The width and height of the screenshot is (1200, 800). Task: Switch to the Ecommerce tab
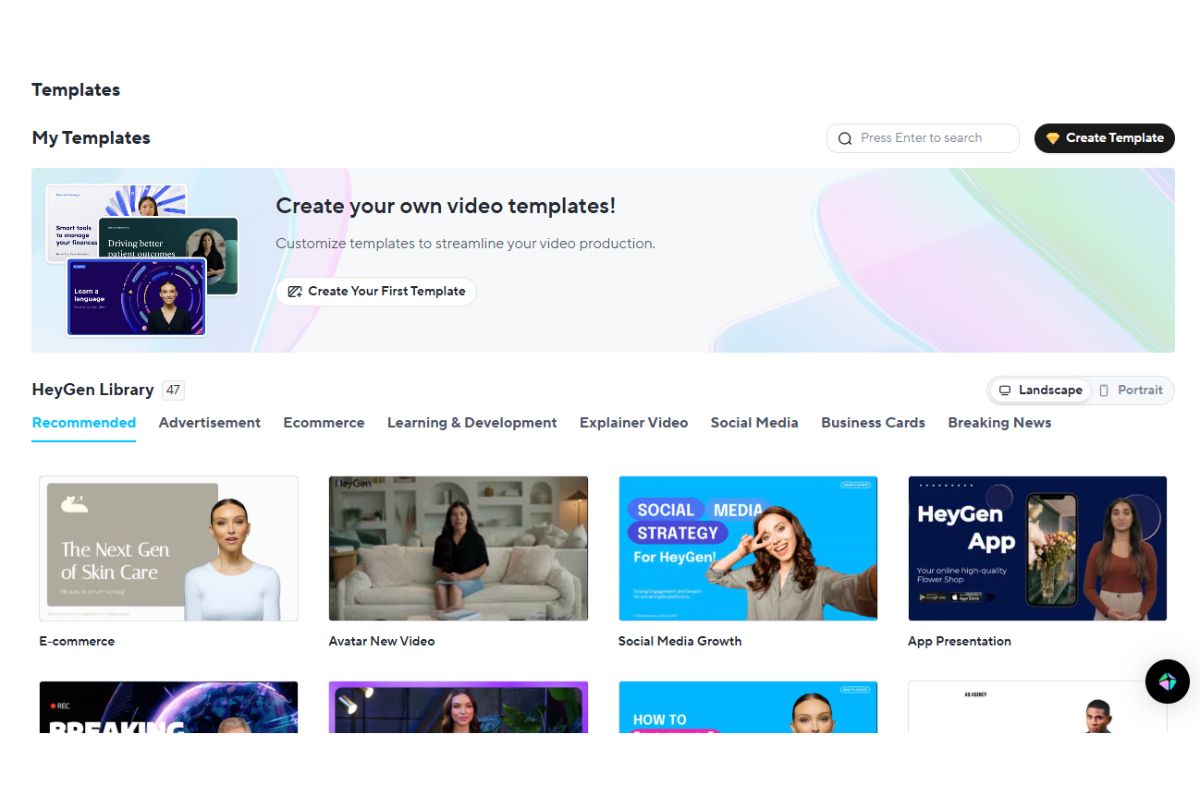click(x=324, y=423)
